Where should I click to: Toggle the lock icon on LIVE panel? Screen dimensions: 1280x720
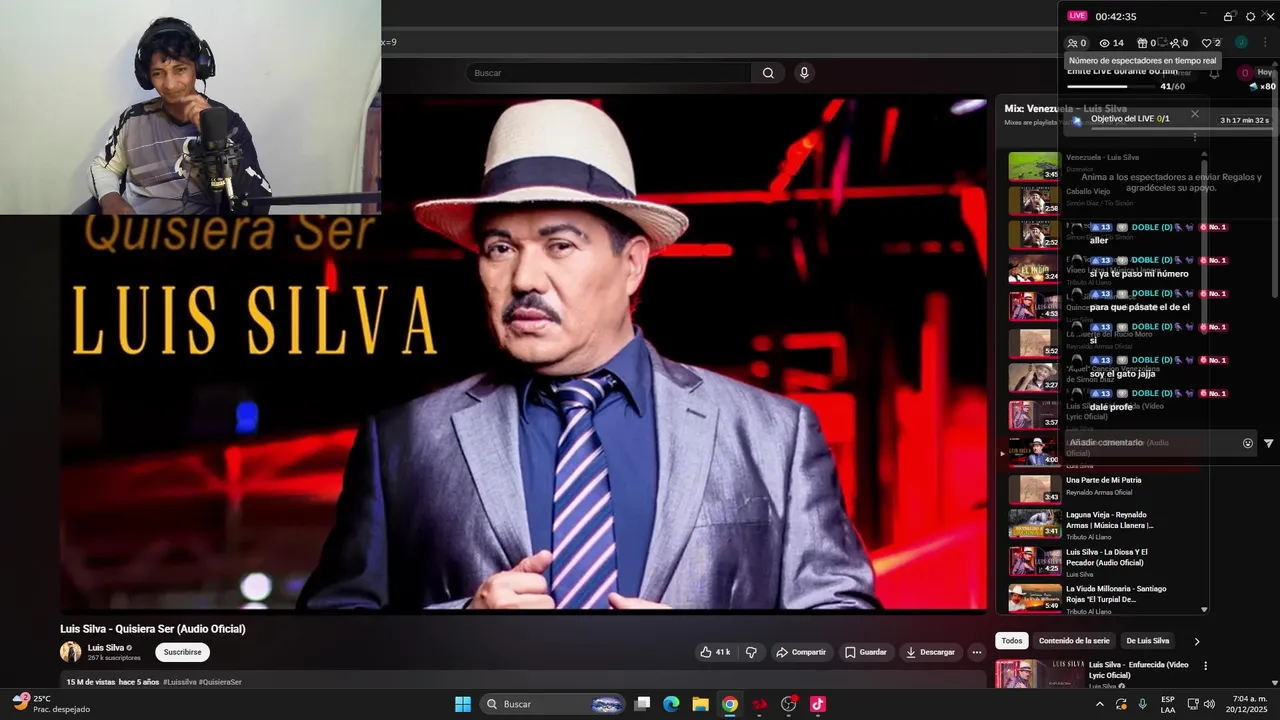[x=1228, y=16]
